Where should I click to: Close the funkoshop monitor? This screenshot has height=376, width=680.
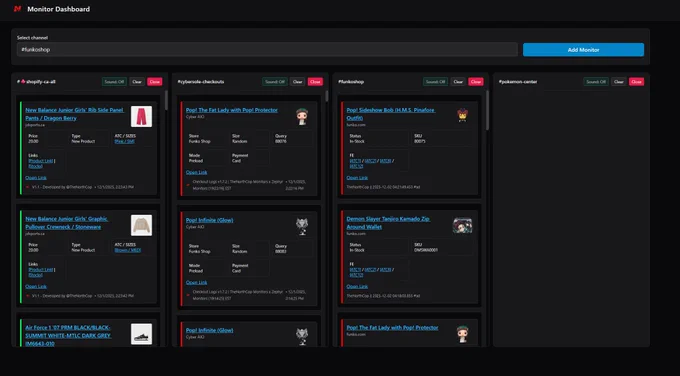pos(476,82)
